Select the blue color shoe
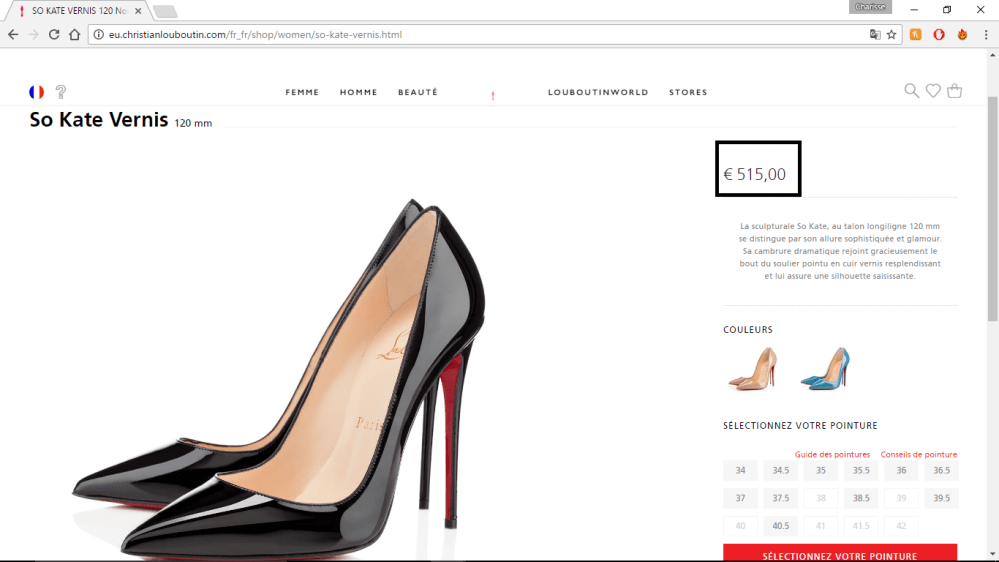The image size is (999, 562). tap(825, 368)
